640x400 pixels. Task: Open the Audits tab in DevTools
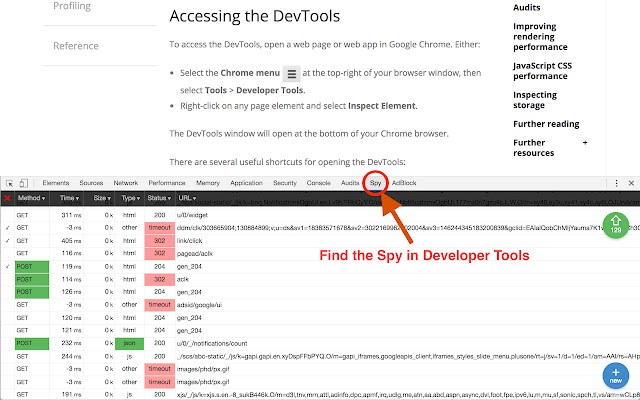350,183
